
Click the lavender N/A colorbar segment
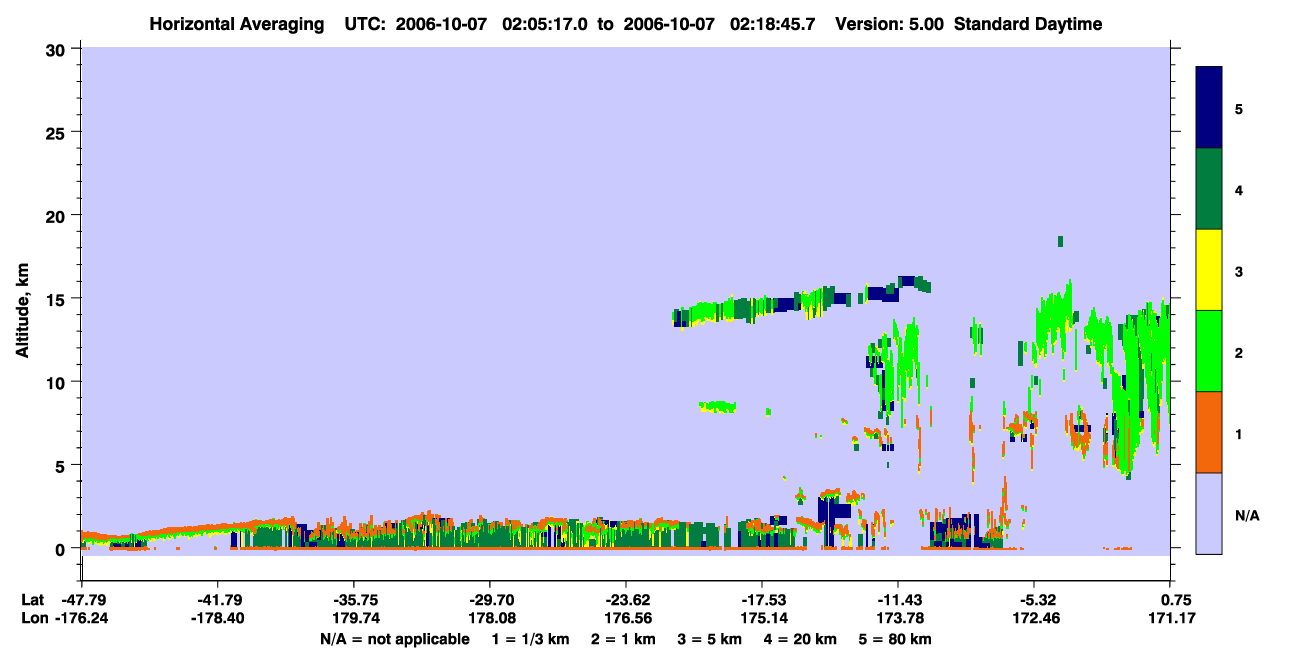1209,513
